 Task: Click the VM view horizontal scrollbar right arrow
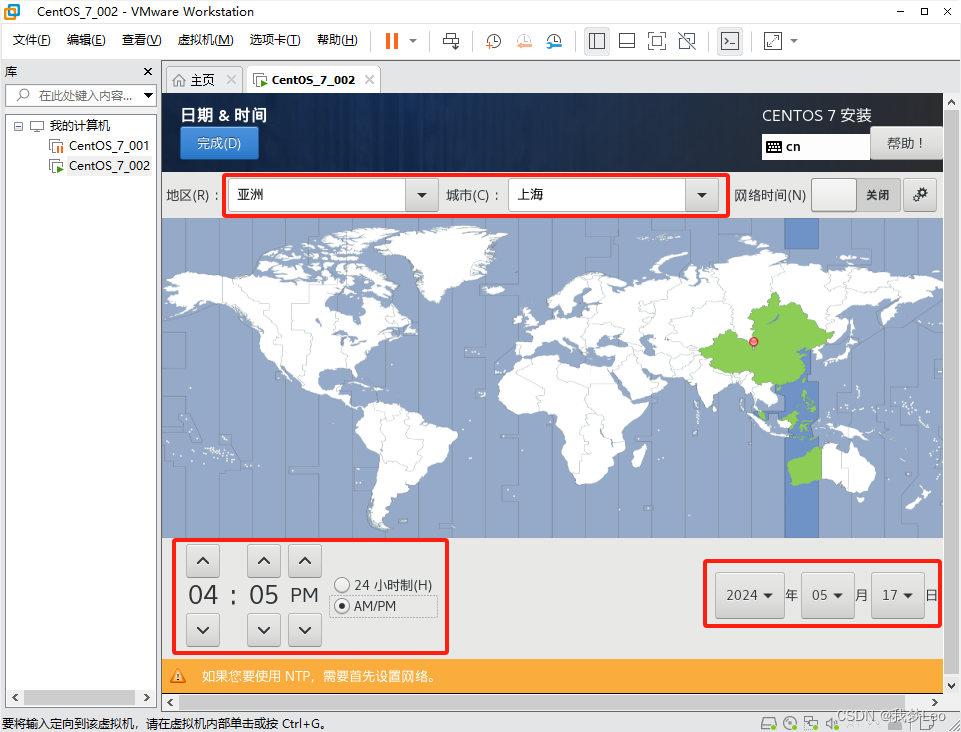[x=935, y=702]
